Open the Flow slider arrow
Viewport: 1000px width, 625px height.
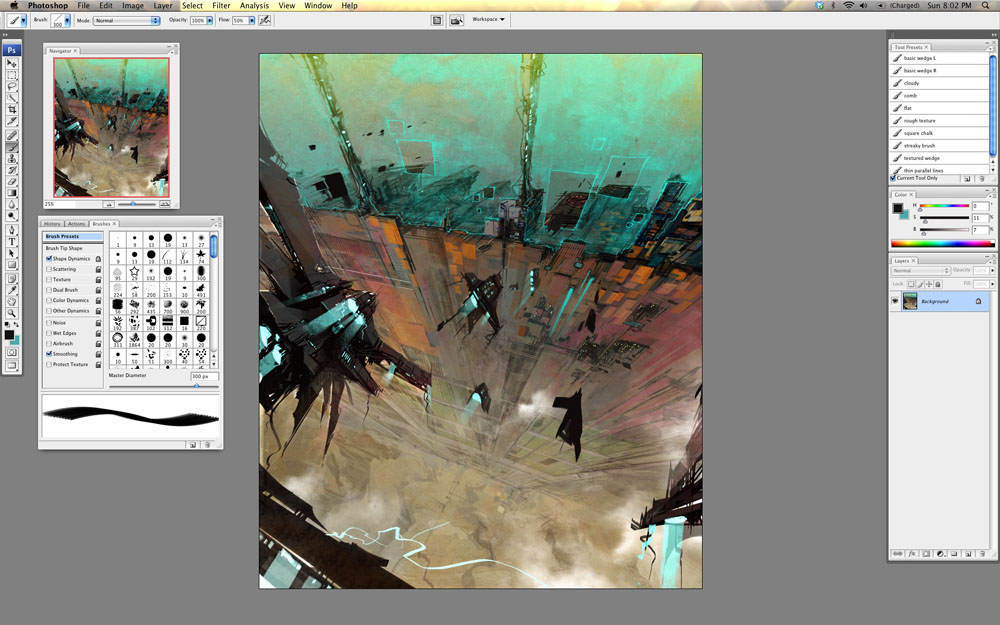coord(252,20)
